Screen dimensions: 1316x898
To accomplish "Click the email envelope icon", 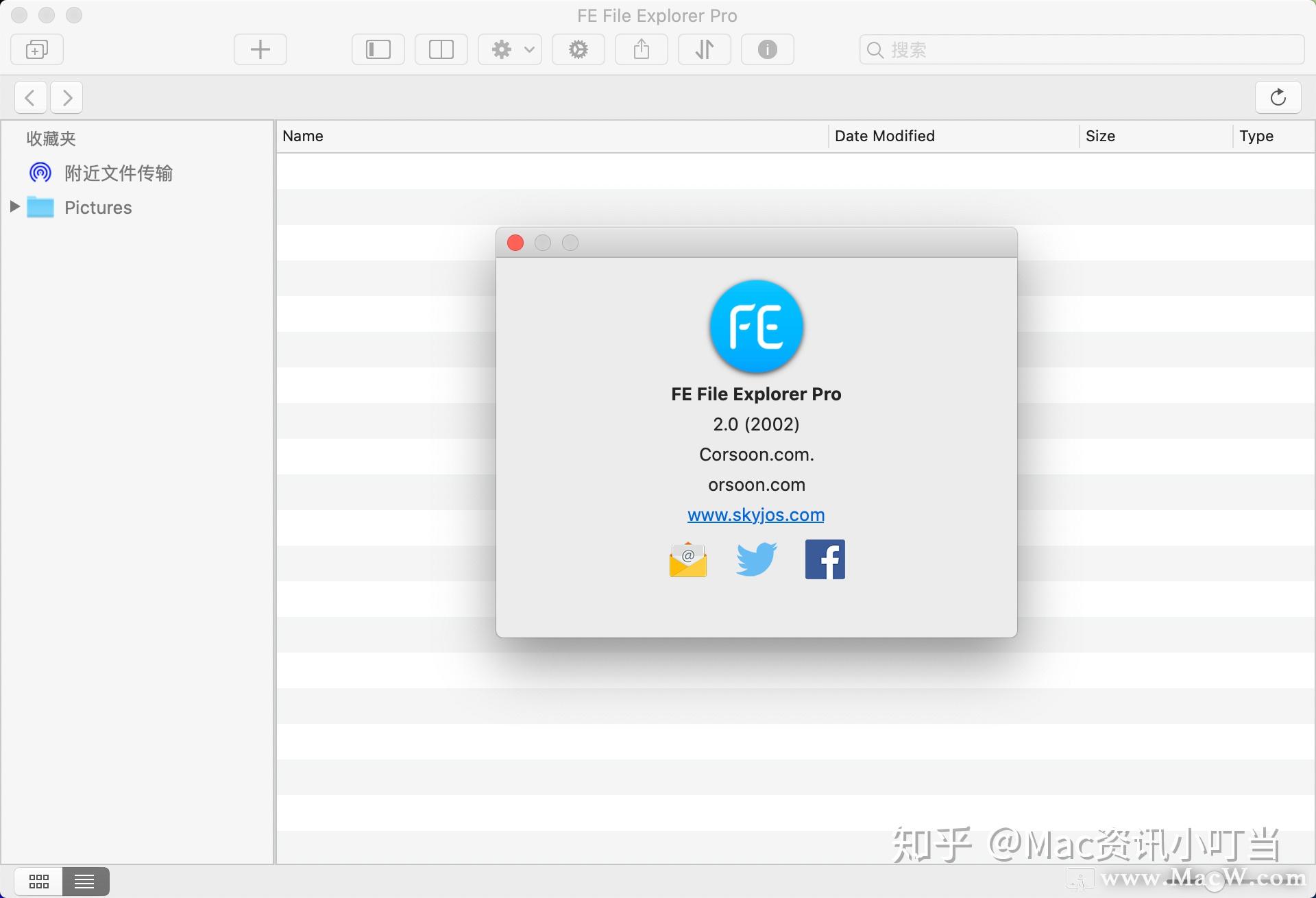I will 688,559.
